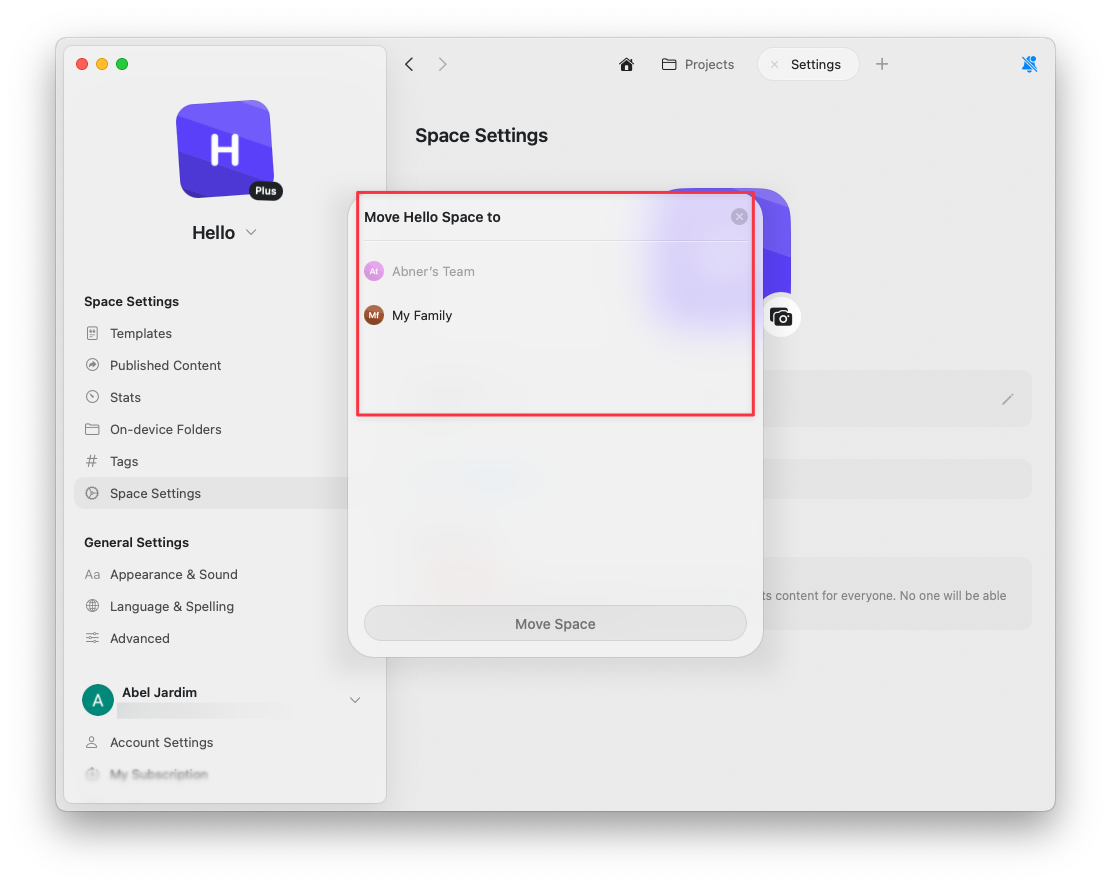Choose My Family as destination
The width and height of the screenshot is (1111, 885).
click(555, 315)
